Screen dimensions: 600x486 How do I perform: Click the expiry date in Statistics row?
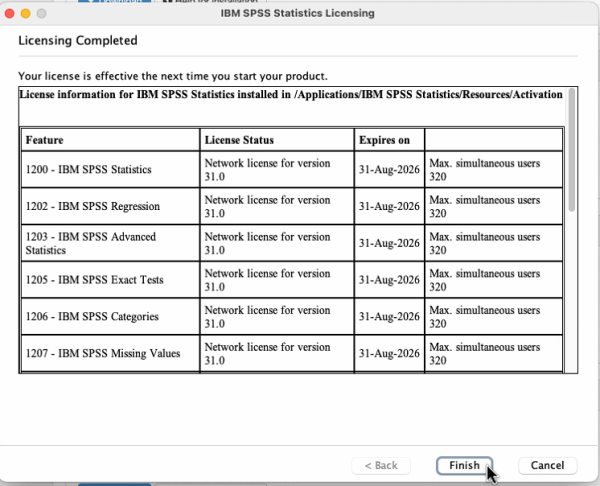pyautogui.click(x=389, y=170)
